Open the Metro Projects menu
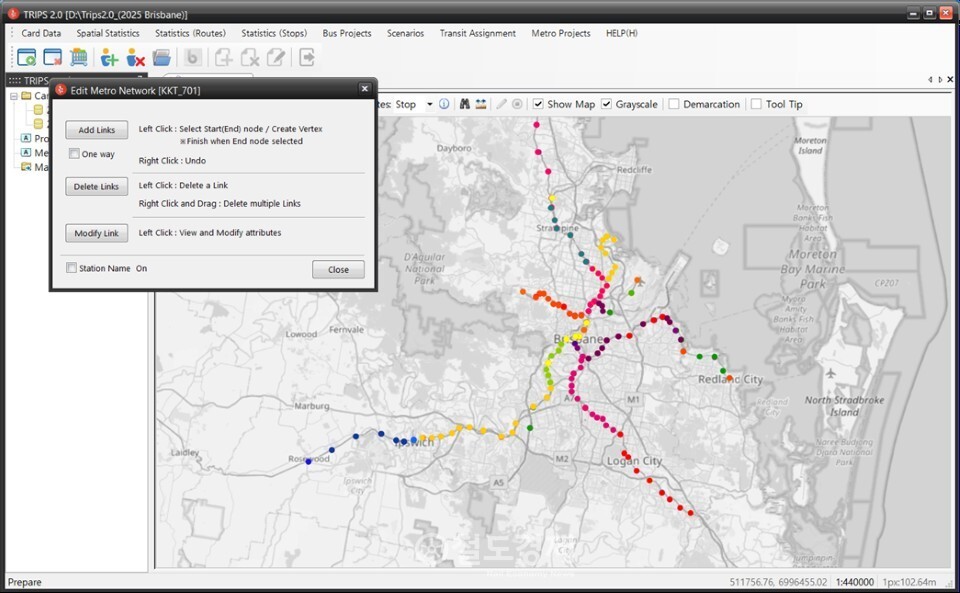The image size is (960, 593). (561, 33)
